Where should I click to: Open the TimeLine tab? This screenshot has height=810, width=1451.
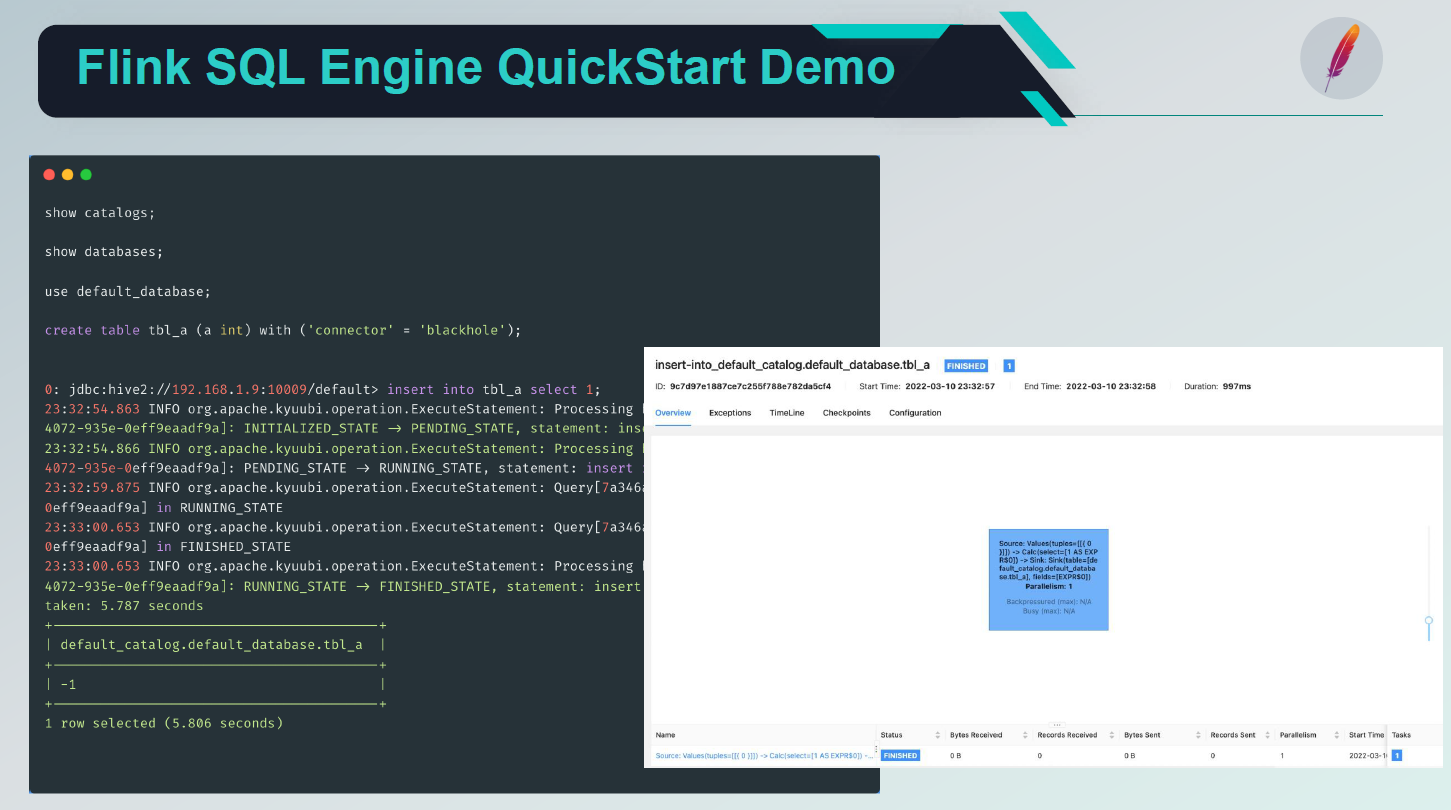tap(787, 413)
